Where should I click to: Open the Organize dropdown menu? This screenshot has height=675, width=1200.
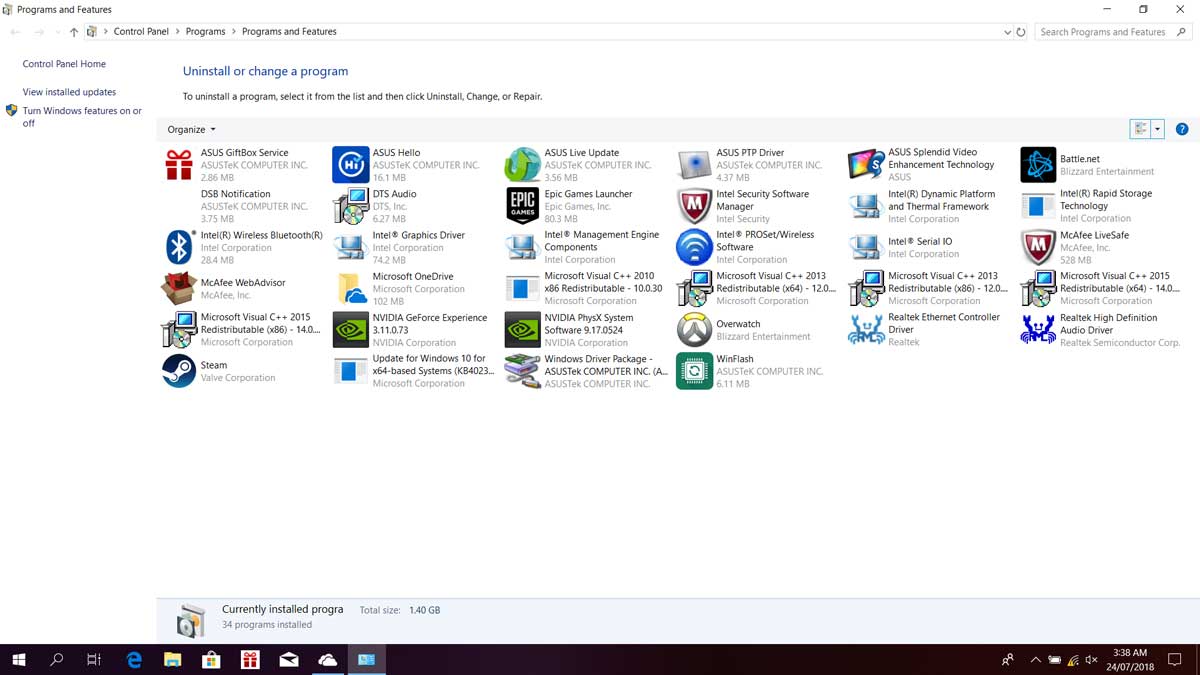click(191, 129)
